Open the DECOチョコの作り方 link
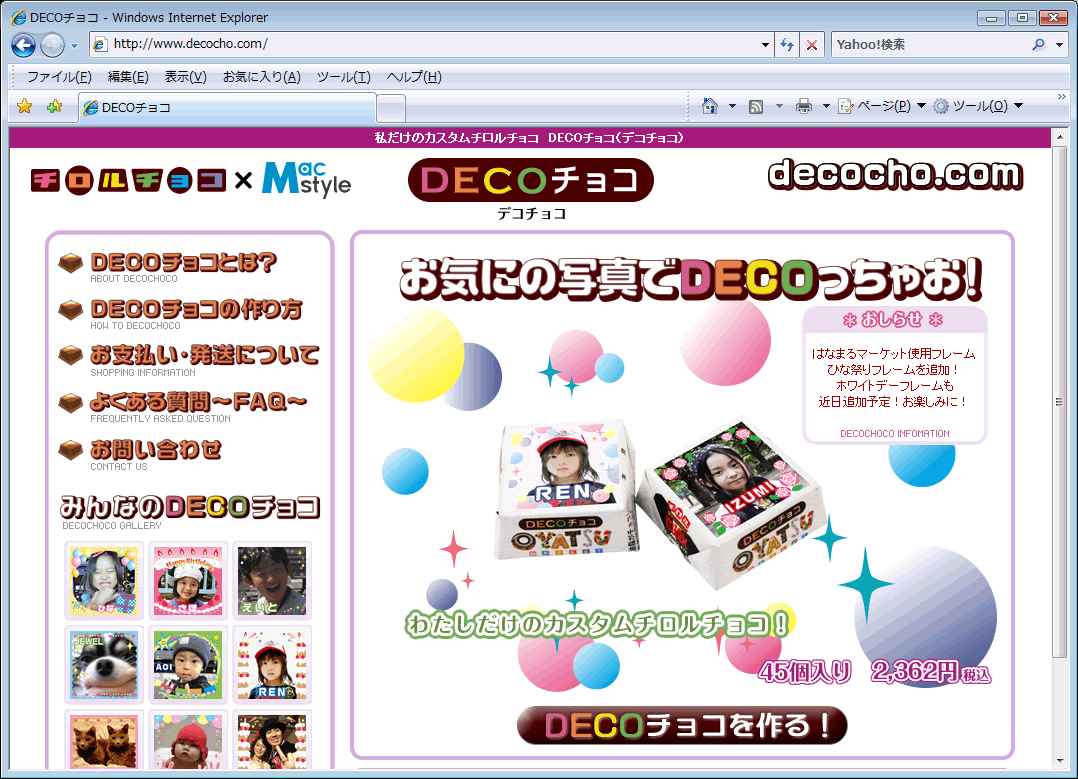Image resolution: width=1078 pixels, height=779 pixels. click(195, 310)
